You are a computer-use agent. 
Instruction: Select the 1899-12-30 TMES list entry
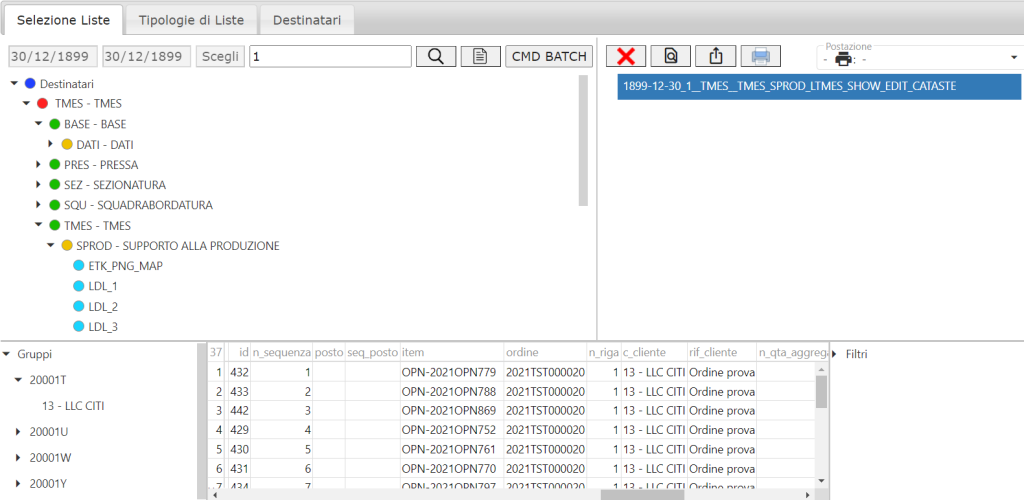(x=819, y=86)
